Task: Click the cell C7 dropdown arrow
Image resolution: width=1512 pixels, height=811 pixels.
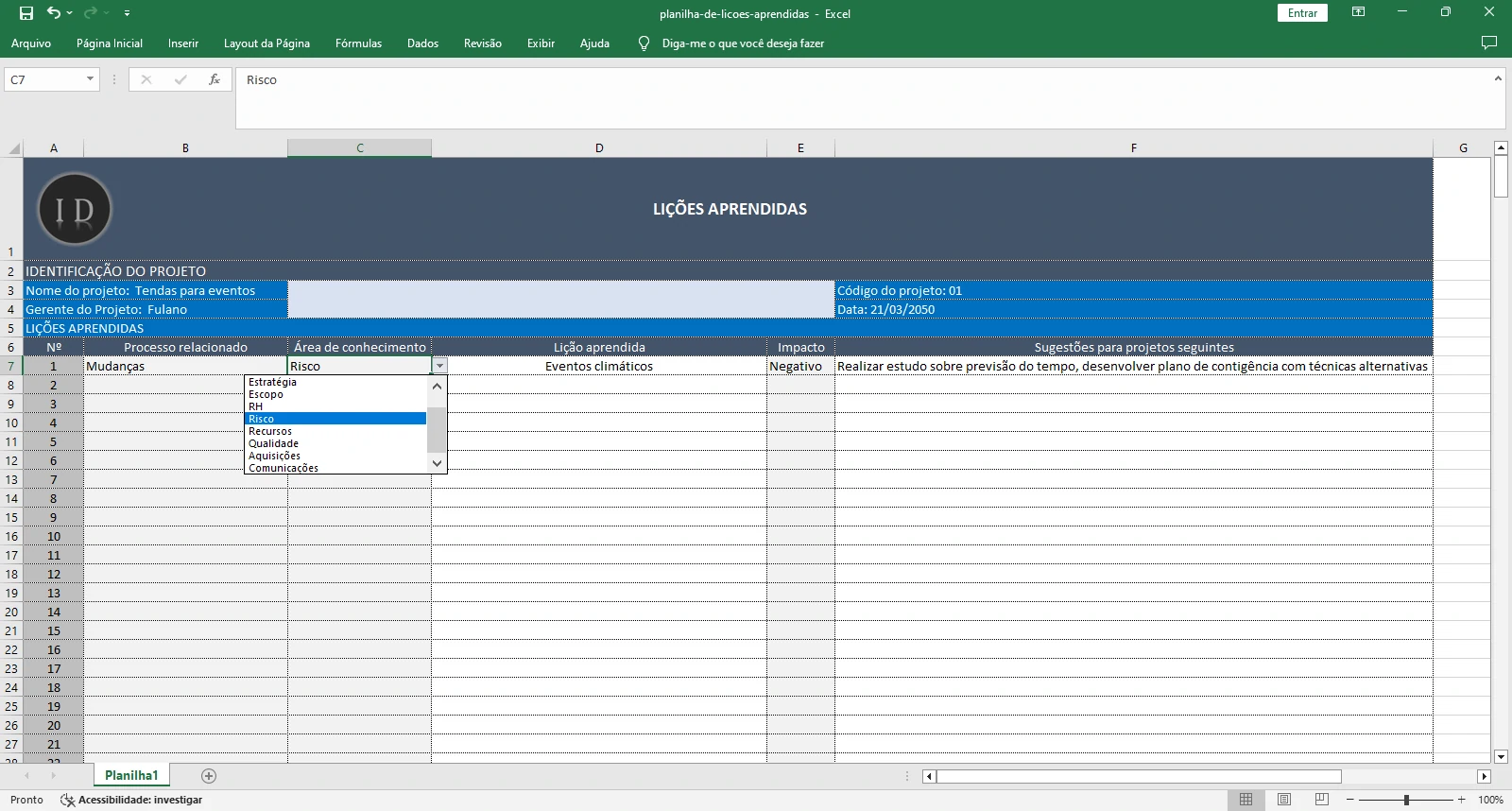Action: [439, 366]
